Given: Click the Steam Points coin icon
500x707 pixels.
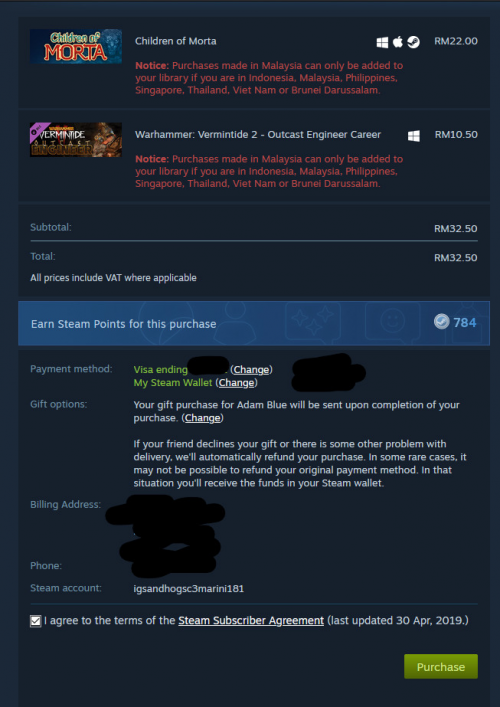Looking at the screenshot, I should (442, 322).
